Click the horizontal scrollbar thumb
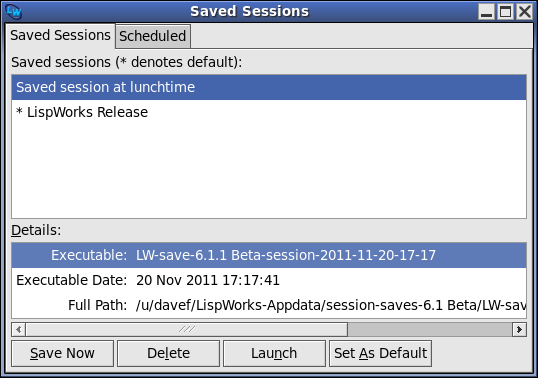The height and width of the screenshot is (378, 538). [187, 330]
